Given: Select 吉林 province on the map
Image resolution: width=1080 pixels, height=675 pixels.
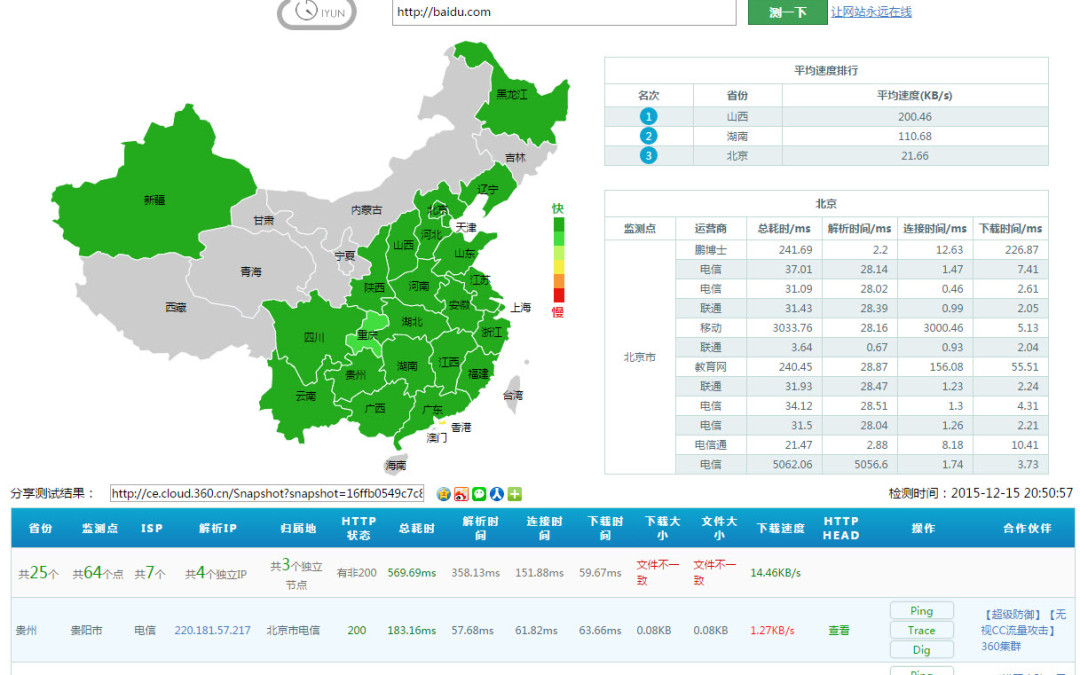Looking at the screenshot, I should click(x=515, y=158).
